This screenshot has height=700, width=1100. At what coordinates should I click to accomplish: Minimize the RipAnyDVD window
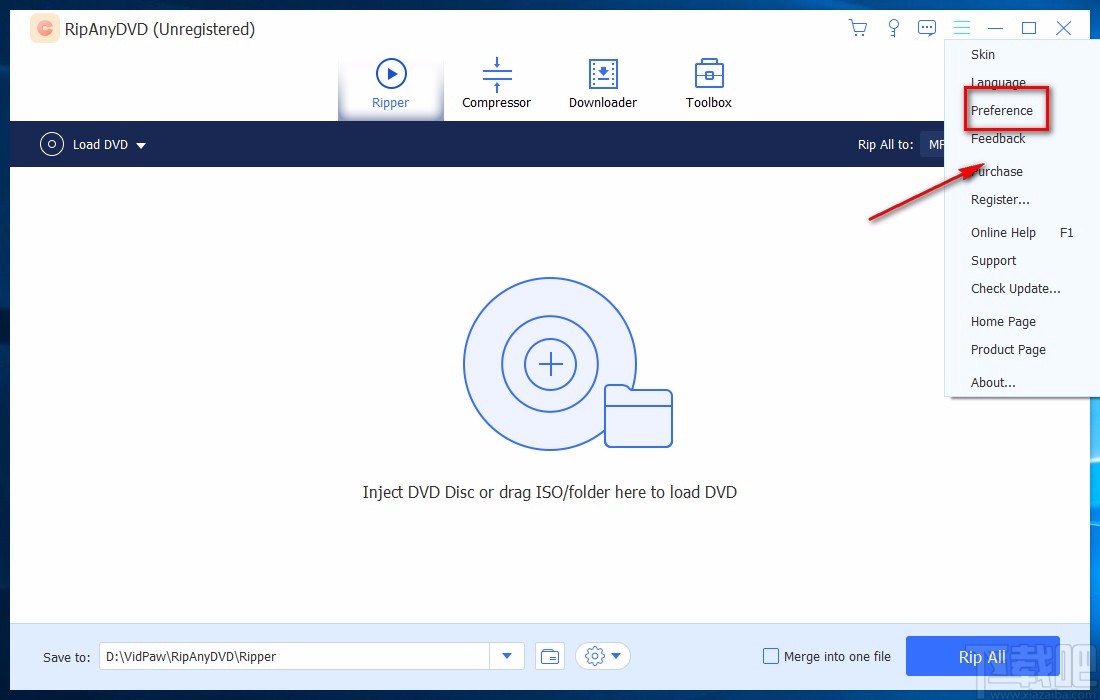[995, 28]
